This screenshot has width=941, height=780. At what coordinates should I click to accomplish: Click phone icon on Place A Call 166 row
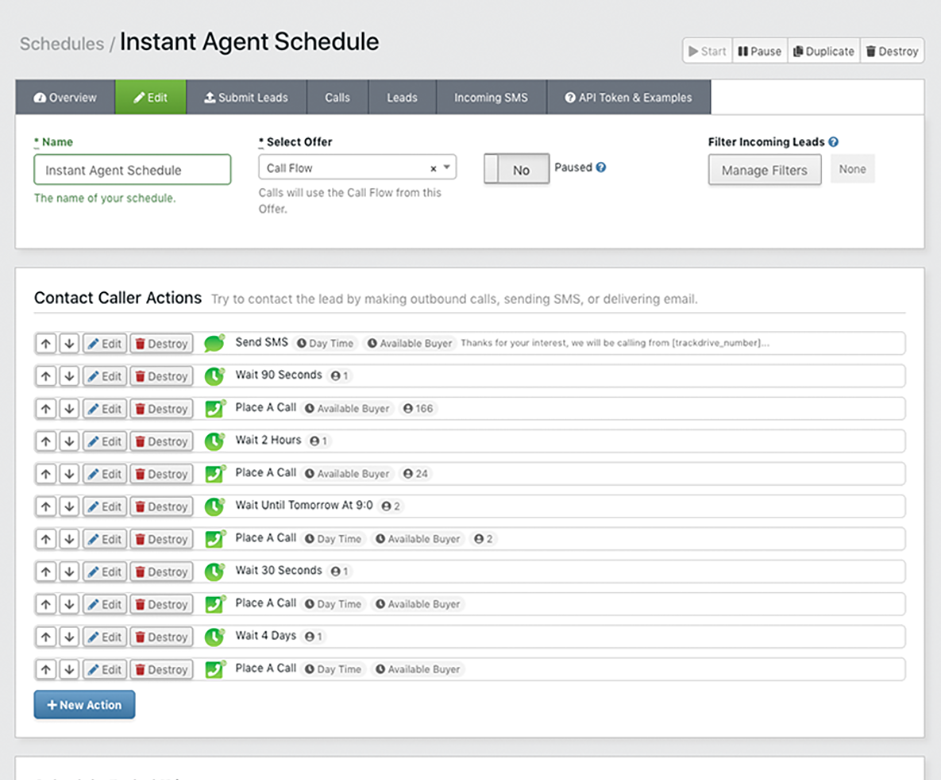point(215,409)
